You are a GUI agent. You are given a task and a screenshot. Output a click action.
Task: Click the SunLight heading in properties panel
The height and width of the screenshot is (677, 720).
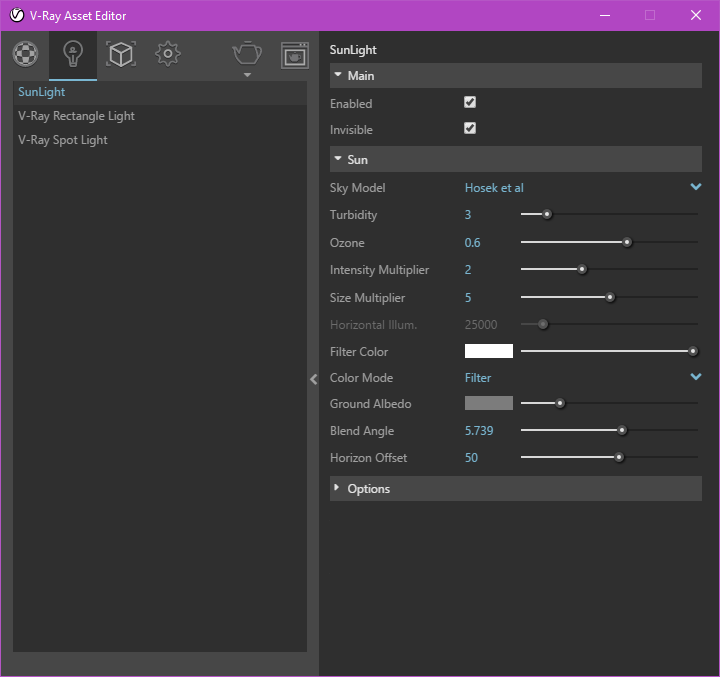[353, 50]
